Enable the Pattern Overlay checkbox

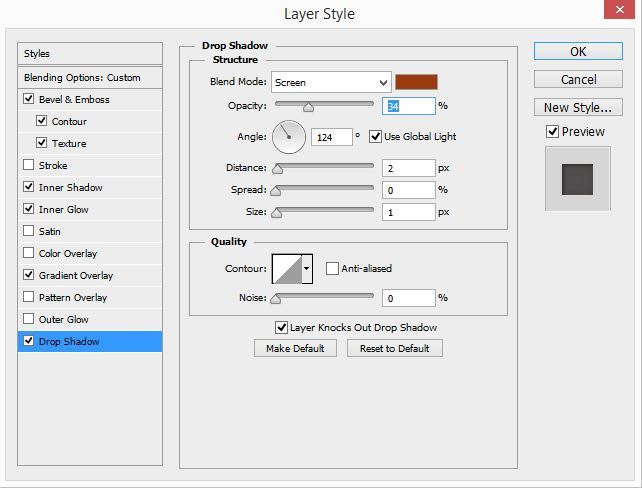(x=29, y=296)
